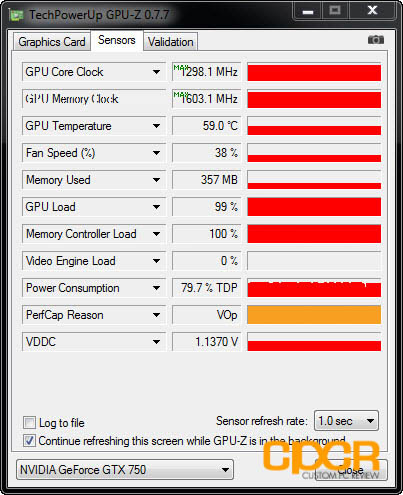403x495 pixels.
Task: Close the window with the X icon
Action: (372, 11)
